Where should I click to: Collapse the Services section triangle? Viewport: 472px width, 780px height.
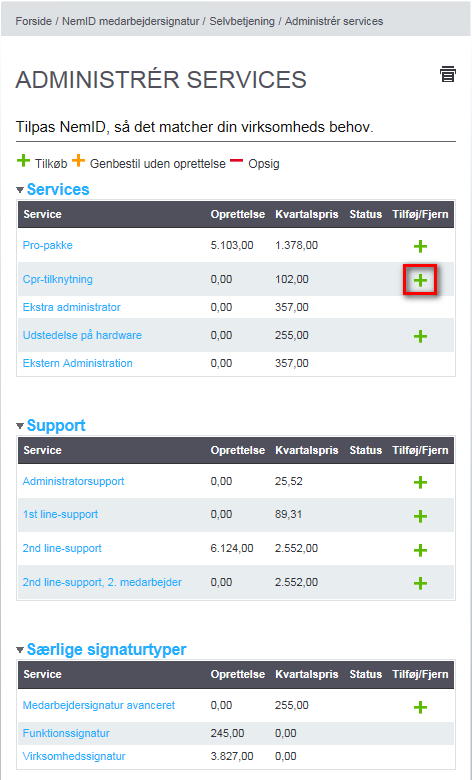20,190
